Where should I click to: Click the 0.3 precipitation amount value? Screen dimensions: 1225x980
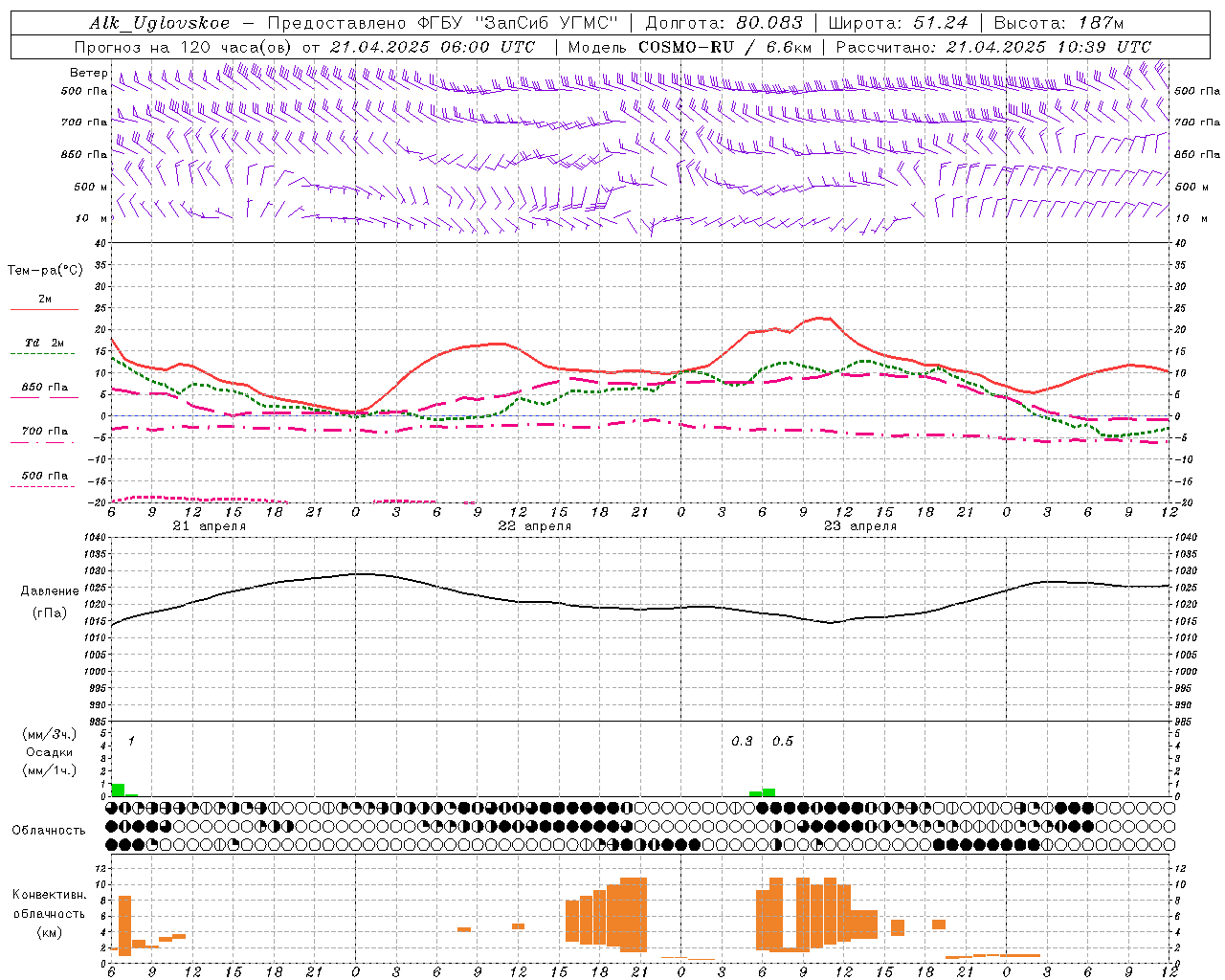point(742,742)
